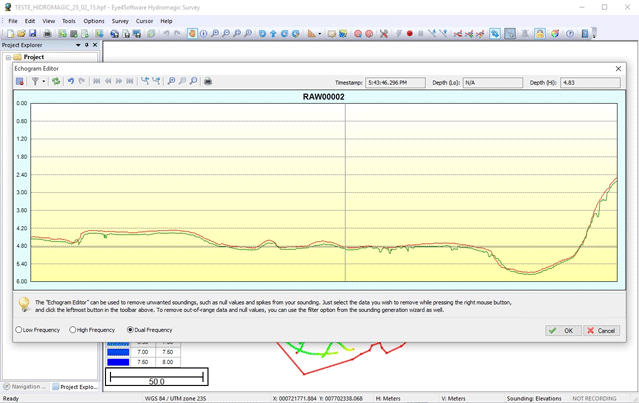Click the legend cell showing 8.00
The image size is (639, 403).
coord(167,362)
